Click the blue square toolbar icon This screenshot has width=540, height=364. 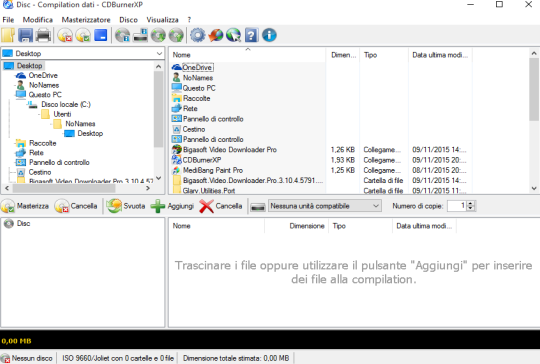(x=101, y=35)
